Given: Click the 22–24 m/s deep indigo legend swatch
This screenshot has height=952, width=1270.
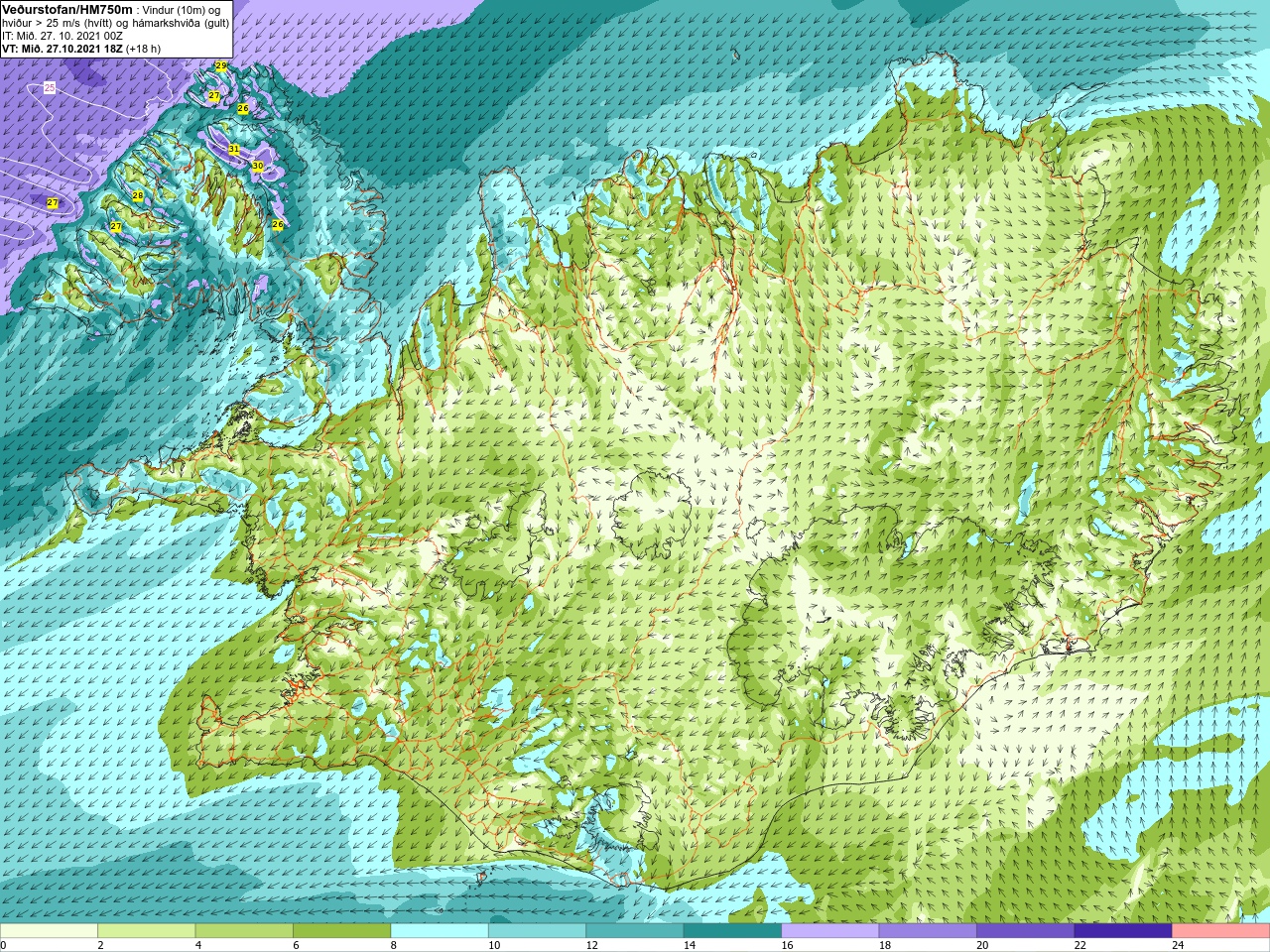Looking at the screenshot, I should (1123, 931).
